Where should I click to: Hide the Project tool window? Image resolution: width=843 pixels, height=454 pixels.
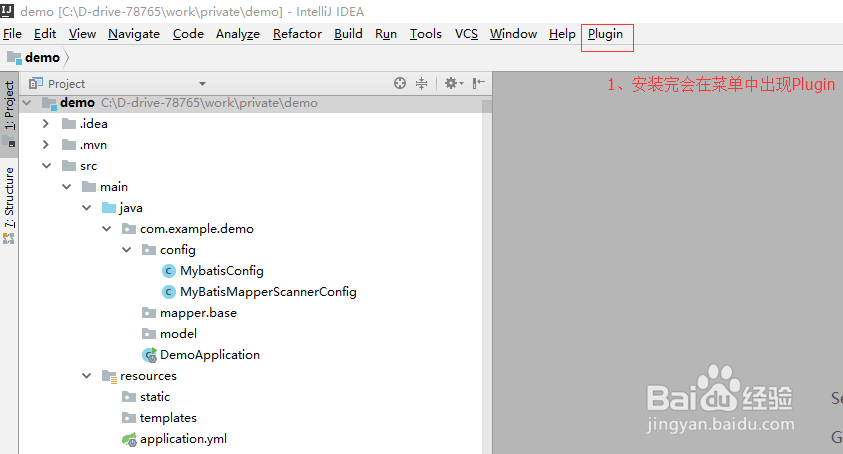point(478,83)
